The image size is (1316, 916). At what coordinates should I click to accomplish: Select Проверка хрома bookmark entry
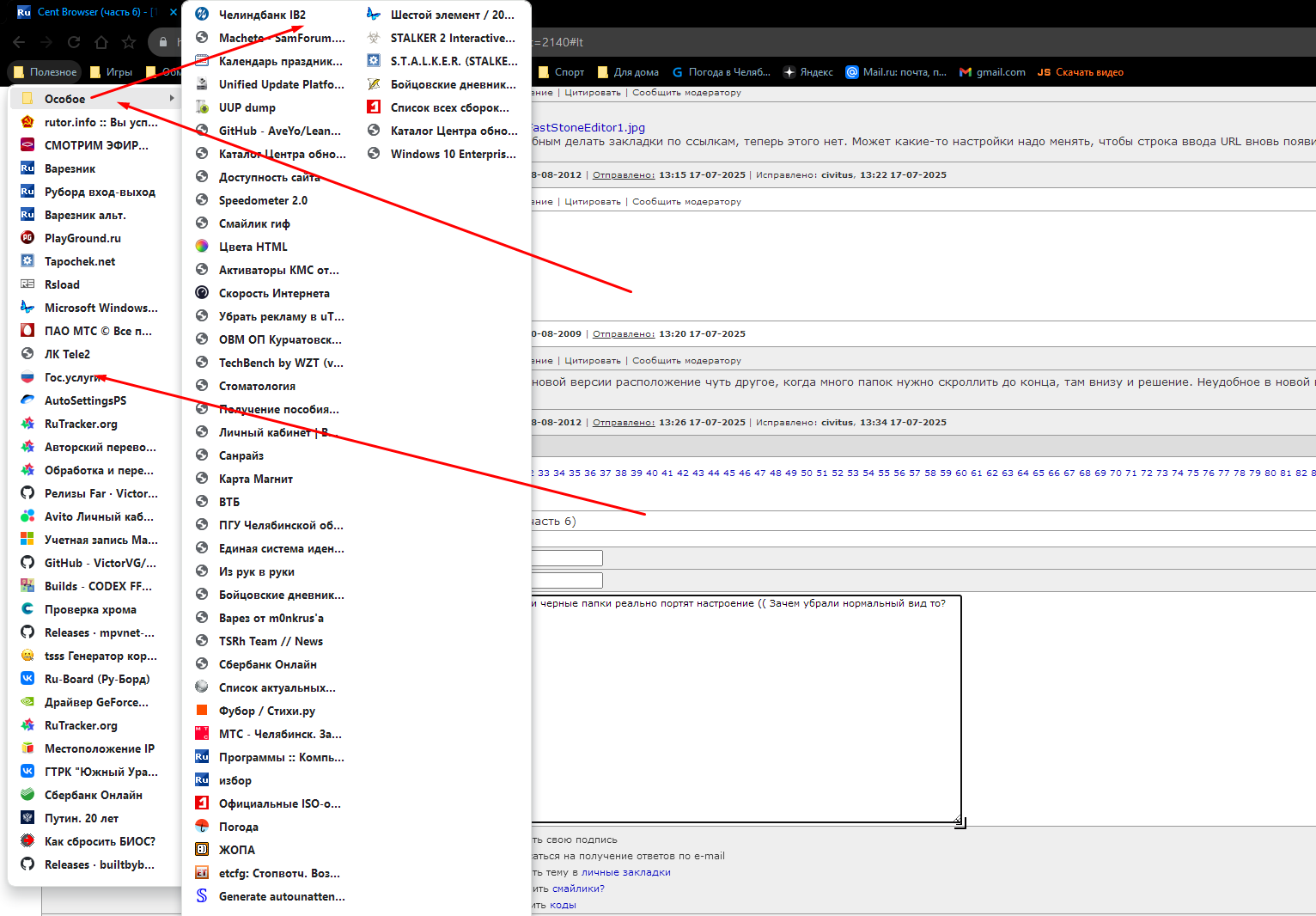pyautogui.click(x=90, y=609)
